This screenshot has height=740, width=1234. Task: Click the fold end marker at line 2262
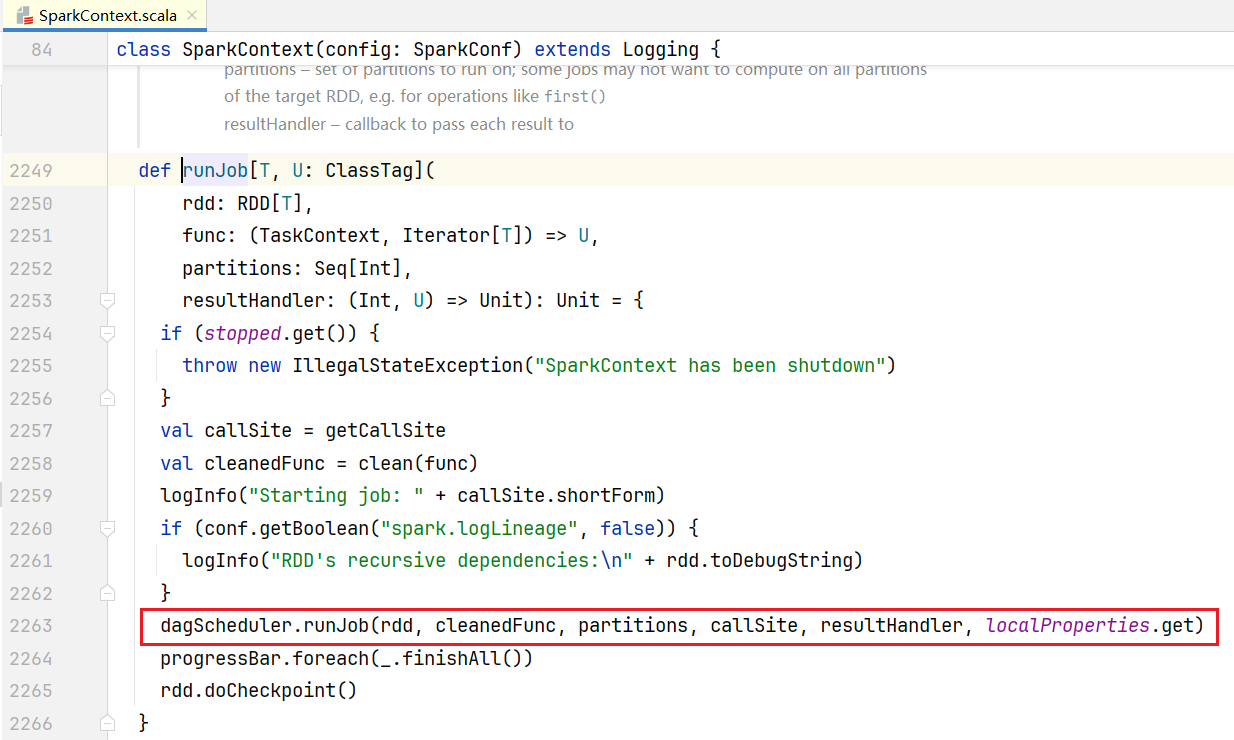coord(107,593)
